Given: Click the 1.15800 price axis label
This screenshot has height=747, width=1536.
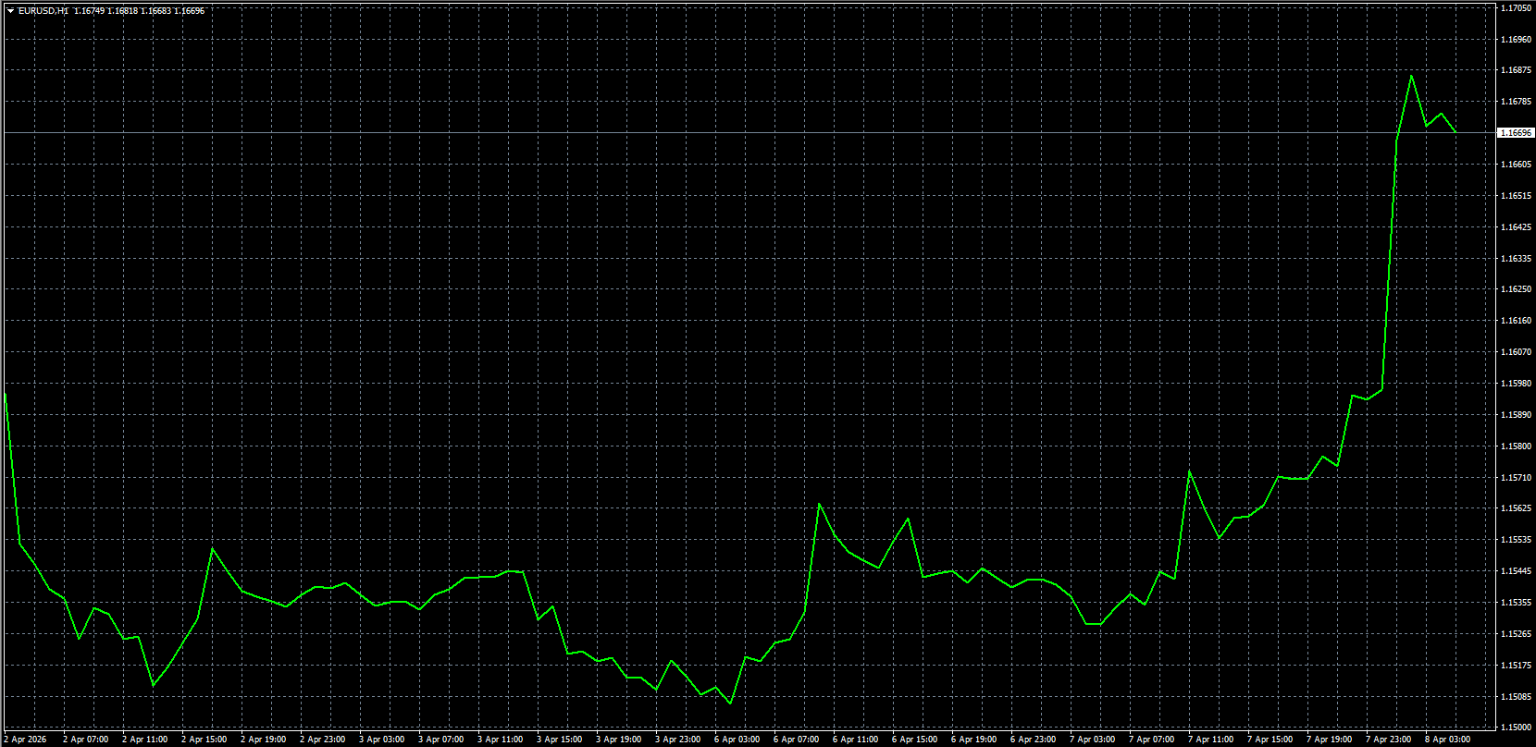Looking at the screenshot, I should 1516,446.
